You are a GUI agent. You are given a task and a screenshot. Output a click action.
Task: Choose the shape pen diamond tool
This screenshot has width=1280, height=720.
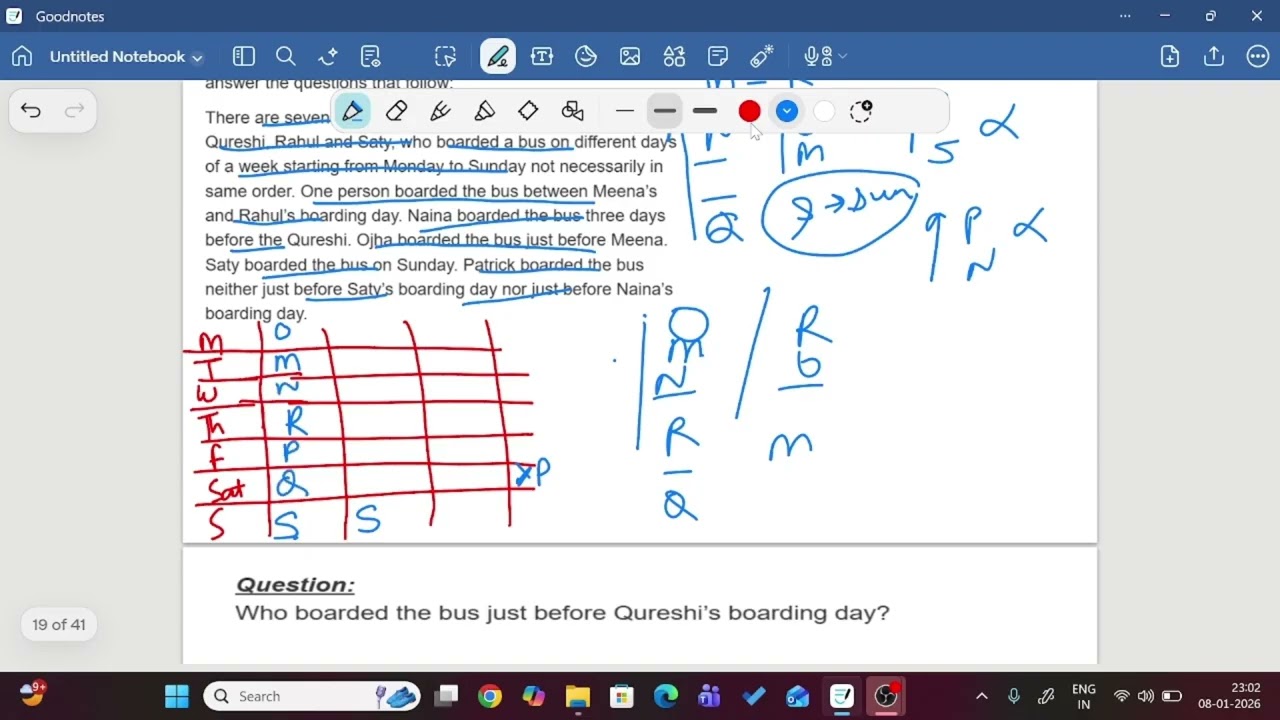[528, 111]
